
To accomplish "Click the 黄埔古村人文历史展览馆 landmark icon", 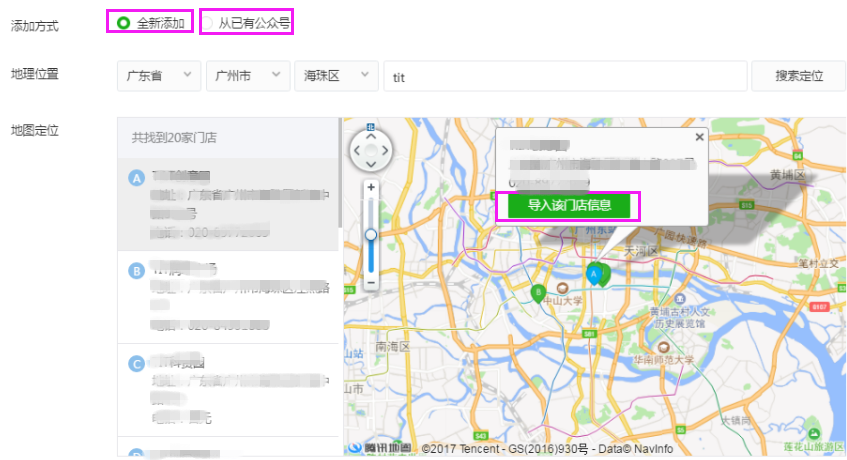I will pyautogui.click(x=680, y=299).
